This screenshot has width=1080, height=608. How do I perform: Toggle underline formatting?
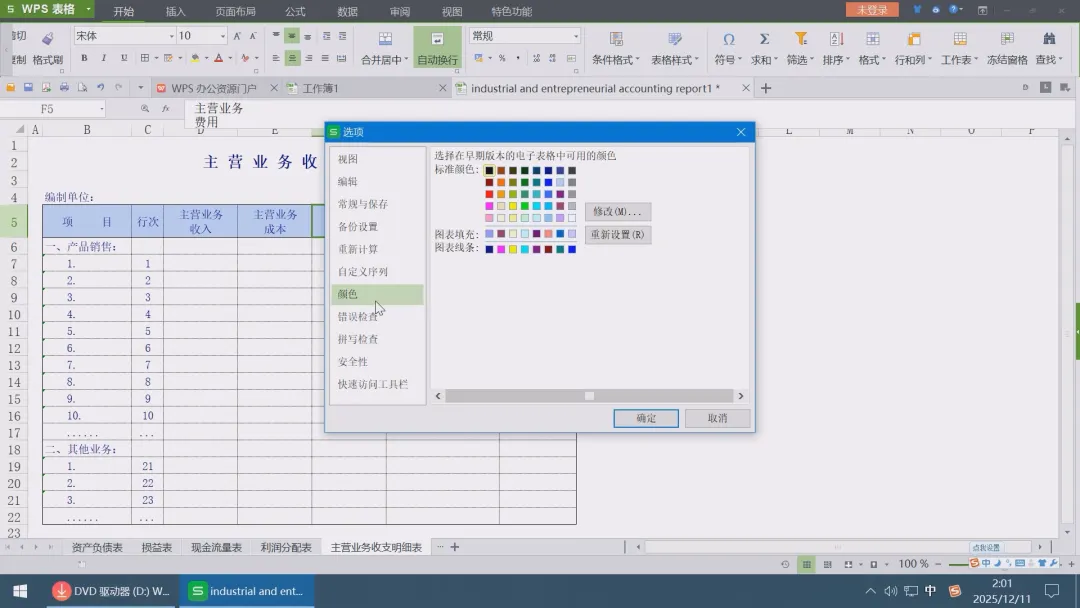pos(124,59)
